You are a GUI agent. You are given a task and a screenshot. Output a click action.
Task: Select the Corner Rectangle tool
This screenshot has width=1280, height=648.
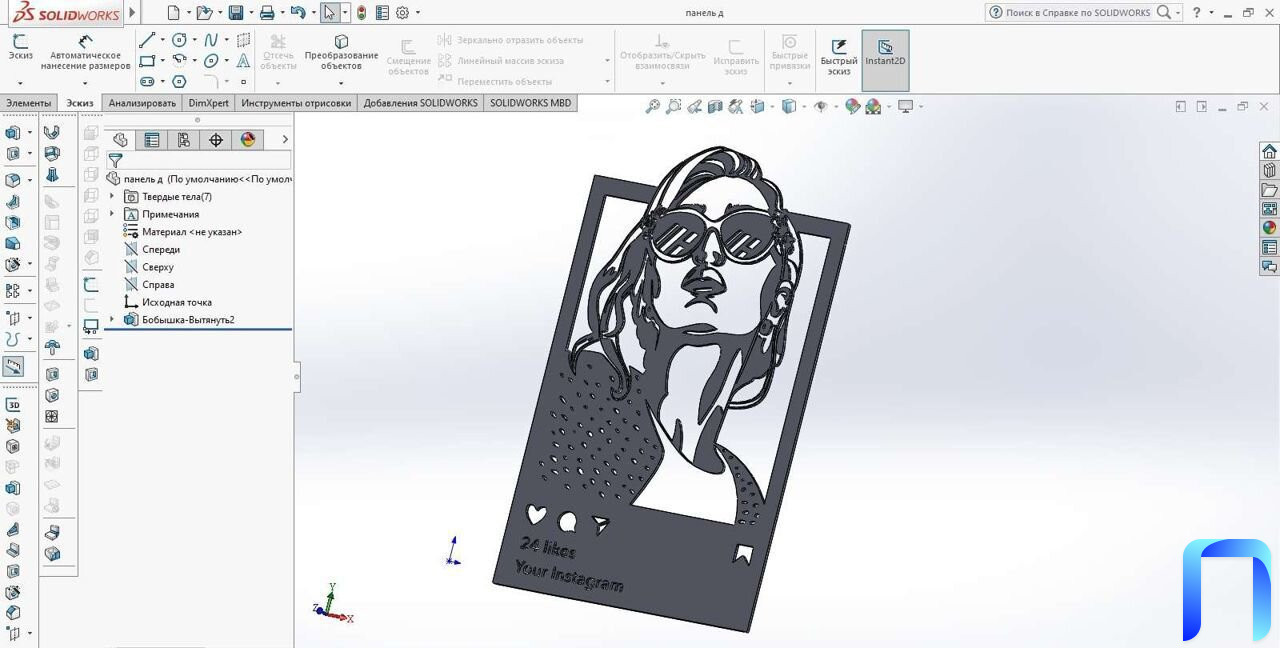tap(147, 61)
